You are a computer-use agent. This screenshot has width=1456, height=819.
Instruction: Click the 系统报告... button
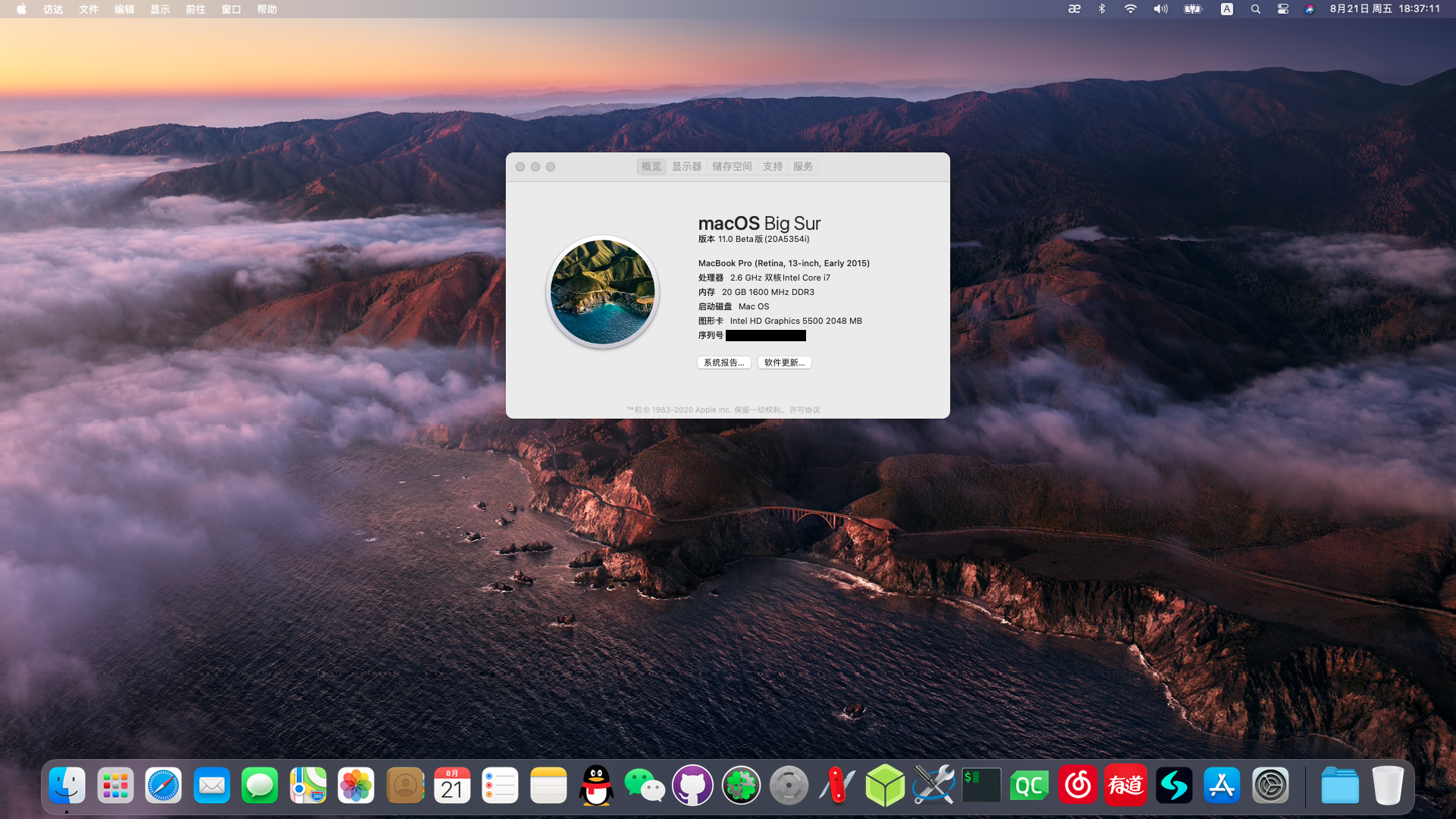[x=724, y=363]
